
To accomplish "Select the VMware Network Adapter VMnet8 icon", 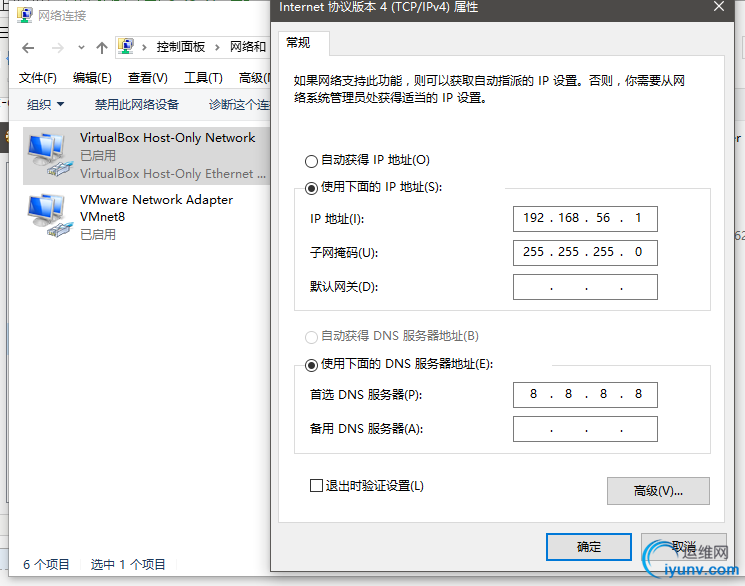I will (x=49, y=216).
